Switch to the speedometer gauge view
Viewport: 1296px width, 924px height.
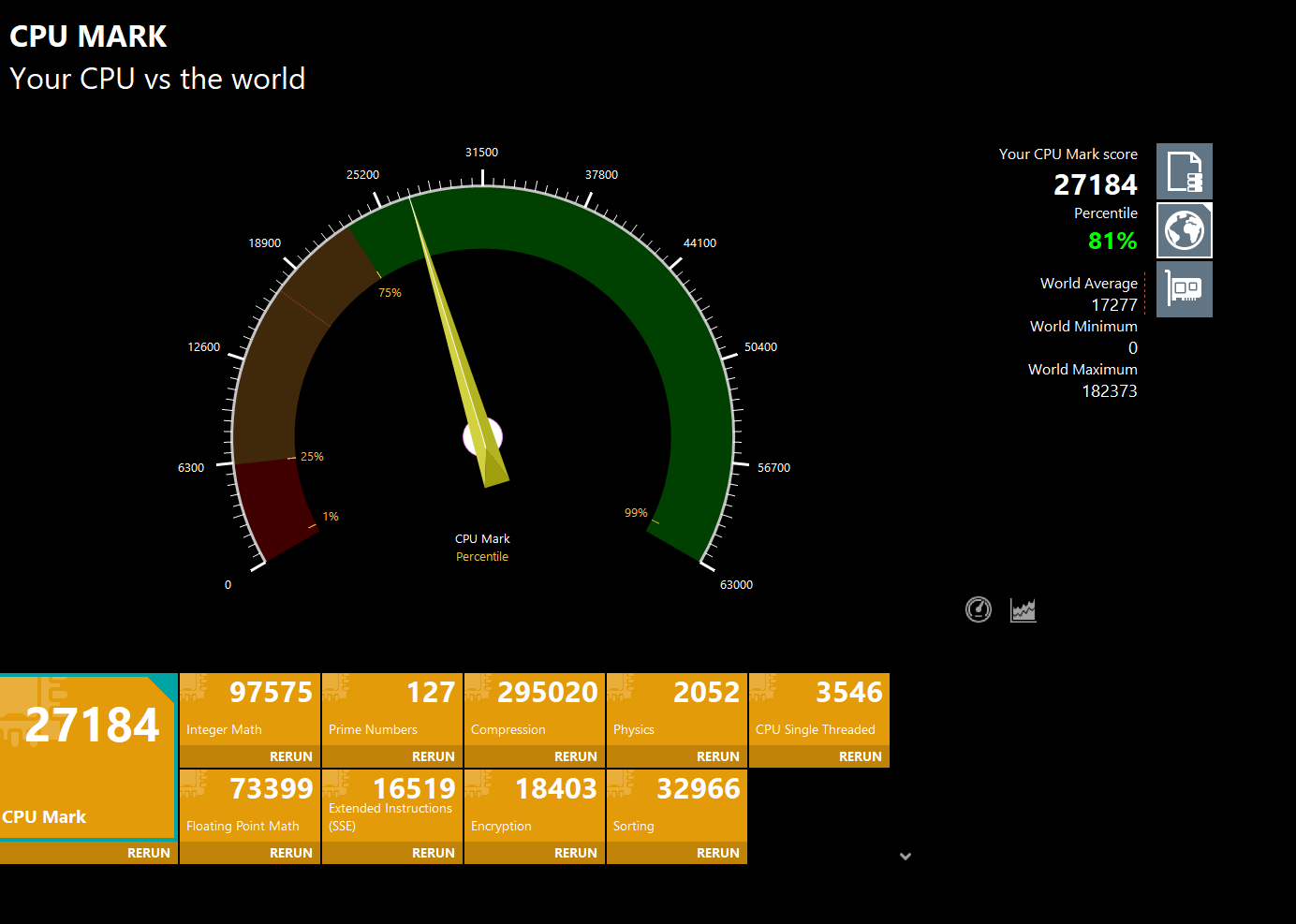pos(979,610)
